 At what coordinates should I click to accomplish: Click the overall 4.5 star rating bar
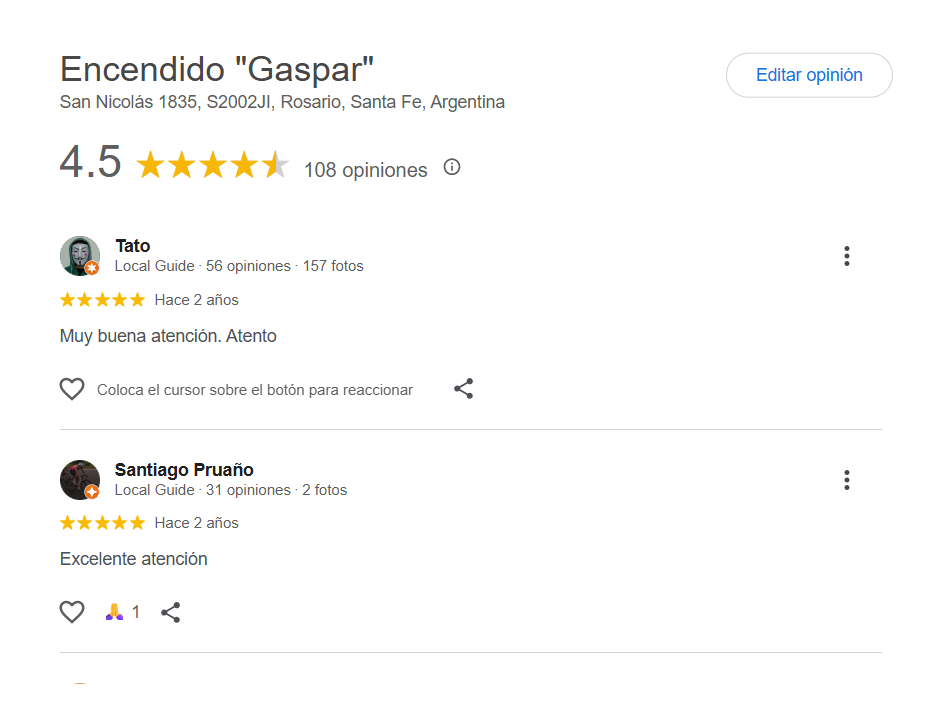tap(212, 166)
